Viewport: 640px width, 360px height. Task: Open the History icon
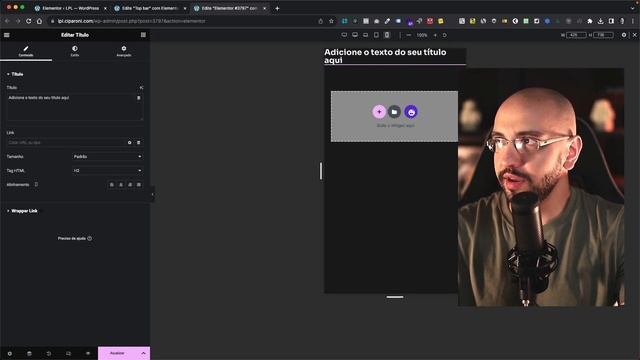point(49,353)
